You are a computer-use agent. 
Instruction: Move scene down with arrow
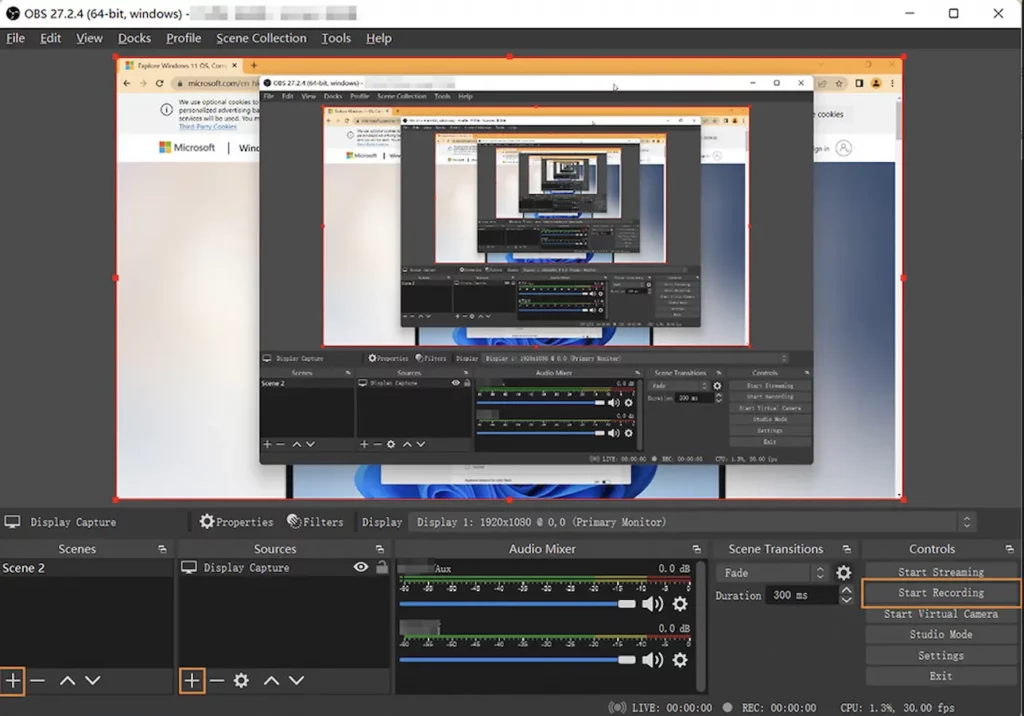[x=93, y=681]
